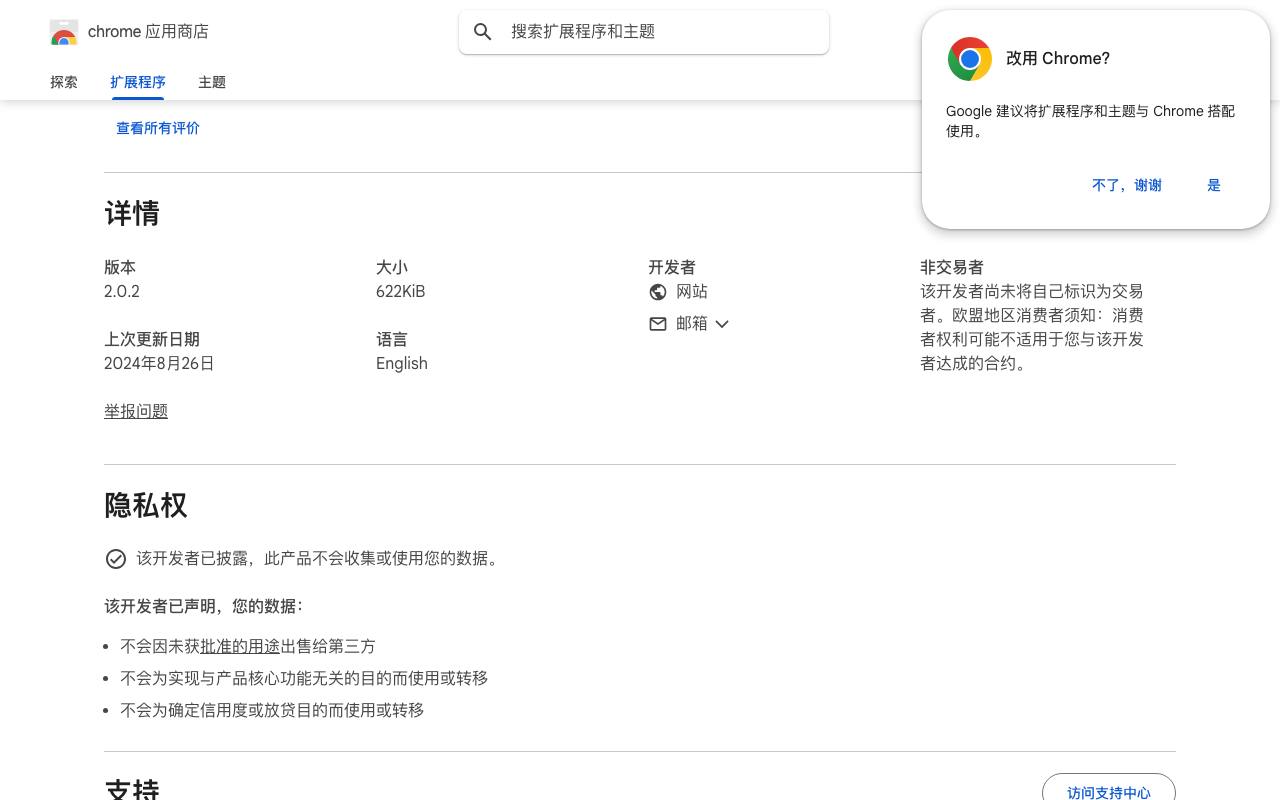The image size is (1280, 800).
Task: Click the chrome 应用商店 title text
Action: (x=148, y=32)
